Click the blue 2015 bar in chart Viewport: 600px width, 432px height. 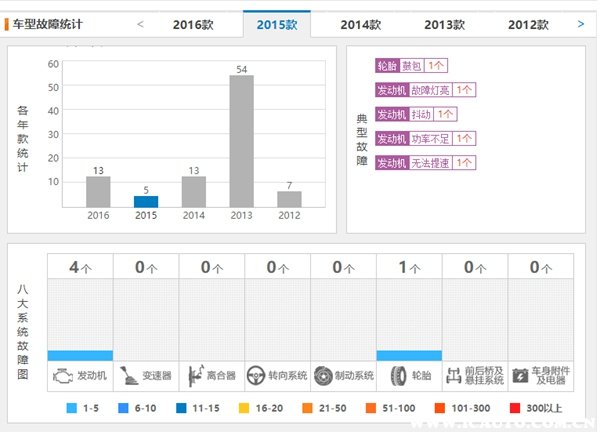[146, 201]
